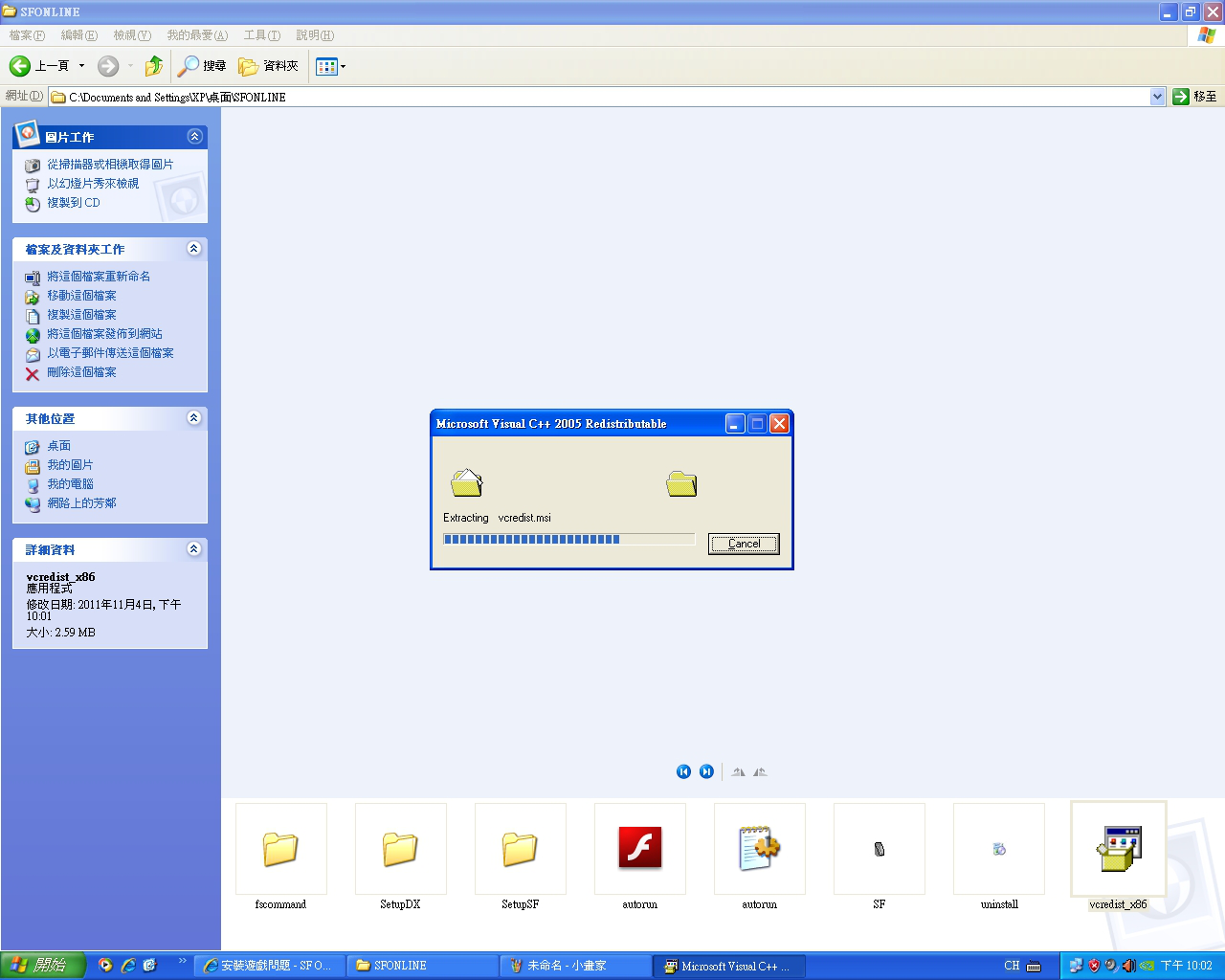Click the Start button on taskbar

coord(42,966)
